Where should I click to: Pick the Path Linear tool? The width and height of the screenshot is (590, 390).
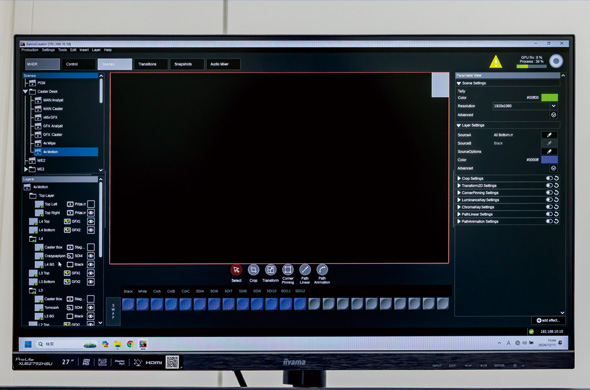[x=305, y=270]
